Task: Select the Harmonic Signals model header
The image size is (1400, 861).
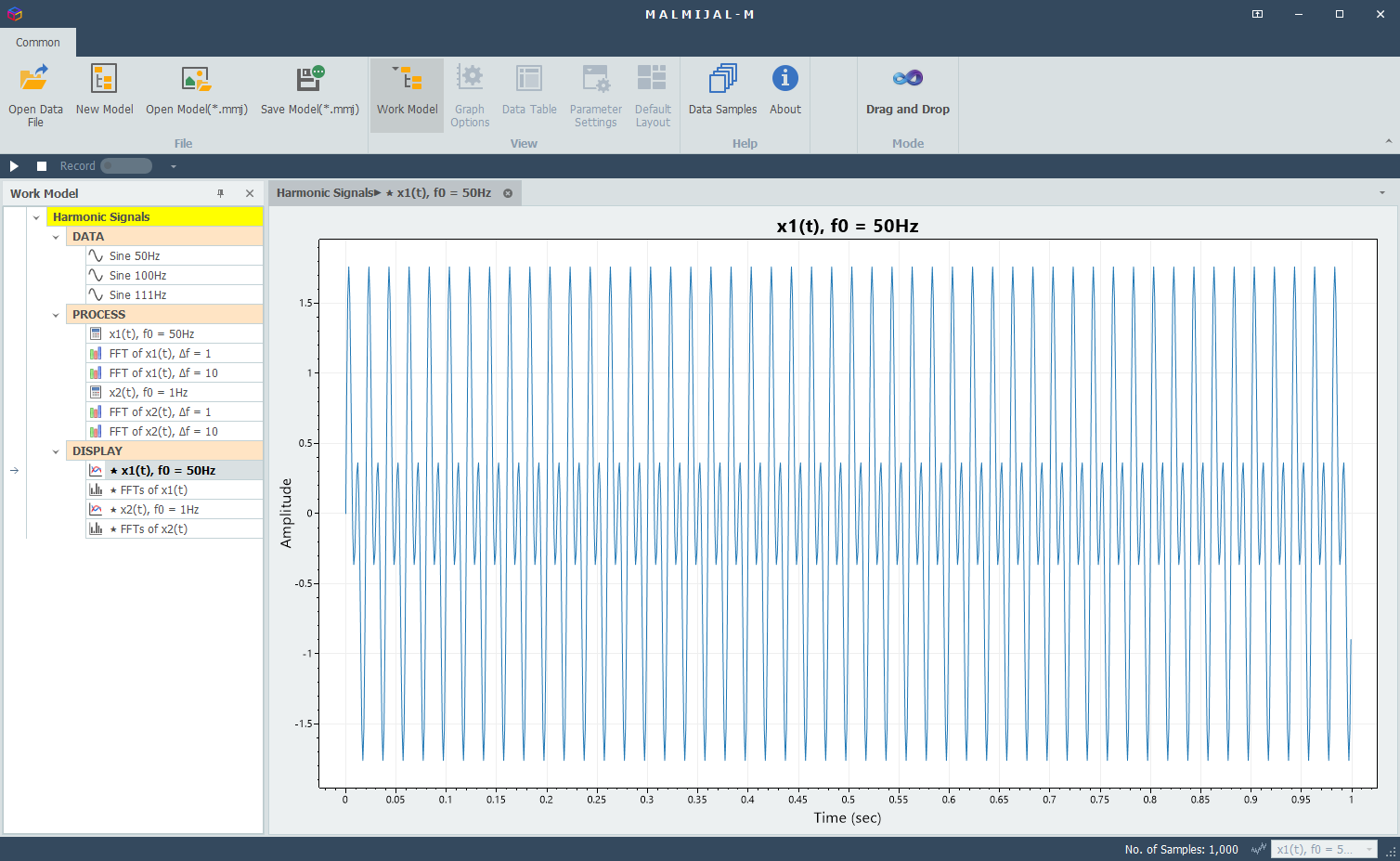Action: click(155, 217)
